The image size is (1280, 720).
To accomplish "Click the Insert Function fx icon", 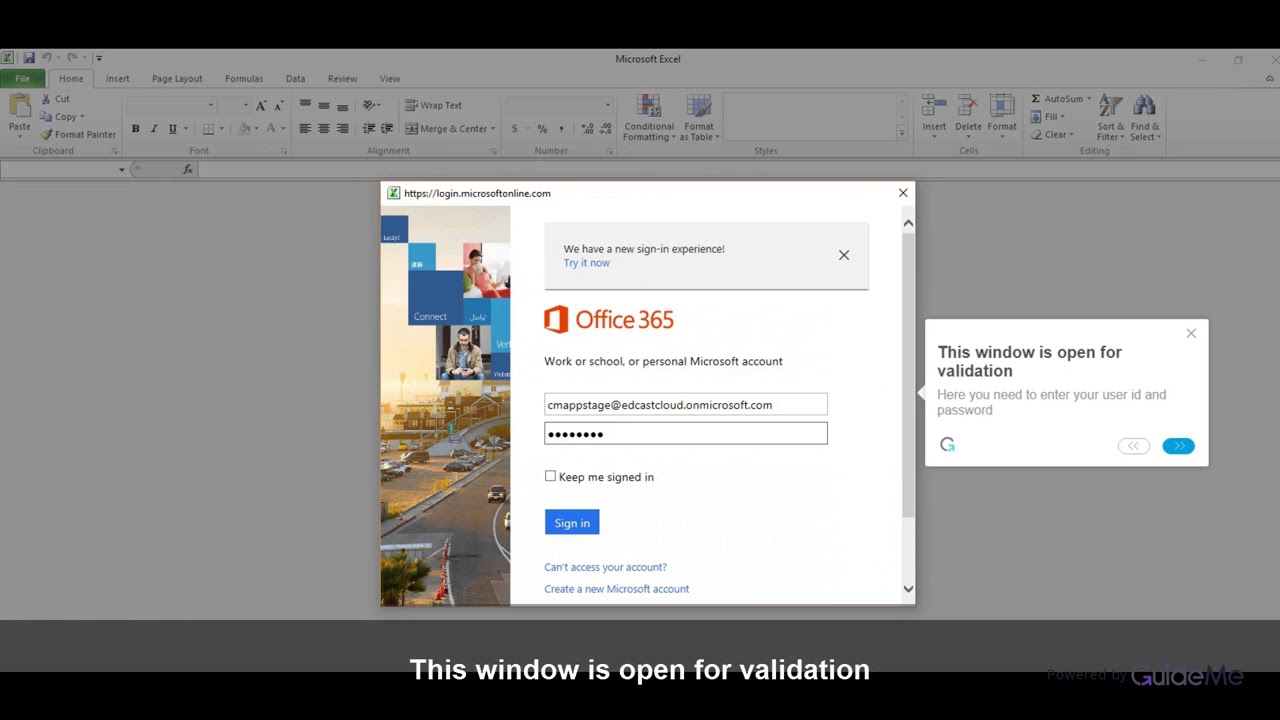I will (x=187, y=169).
